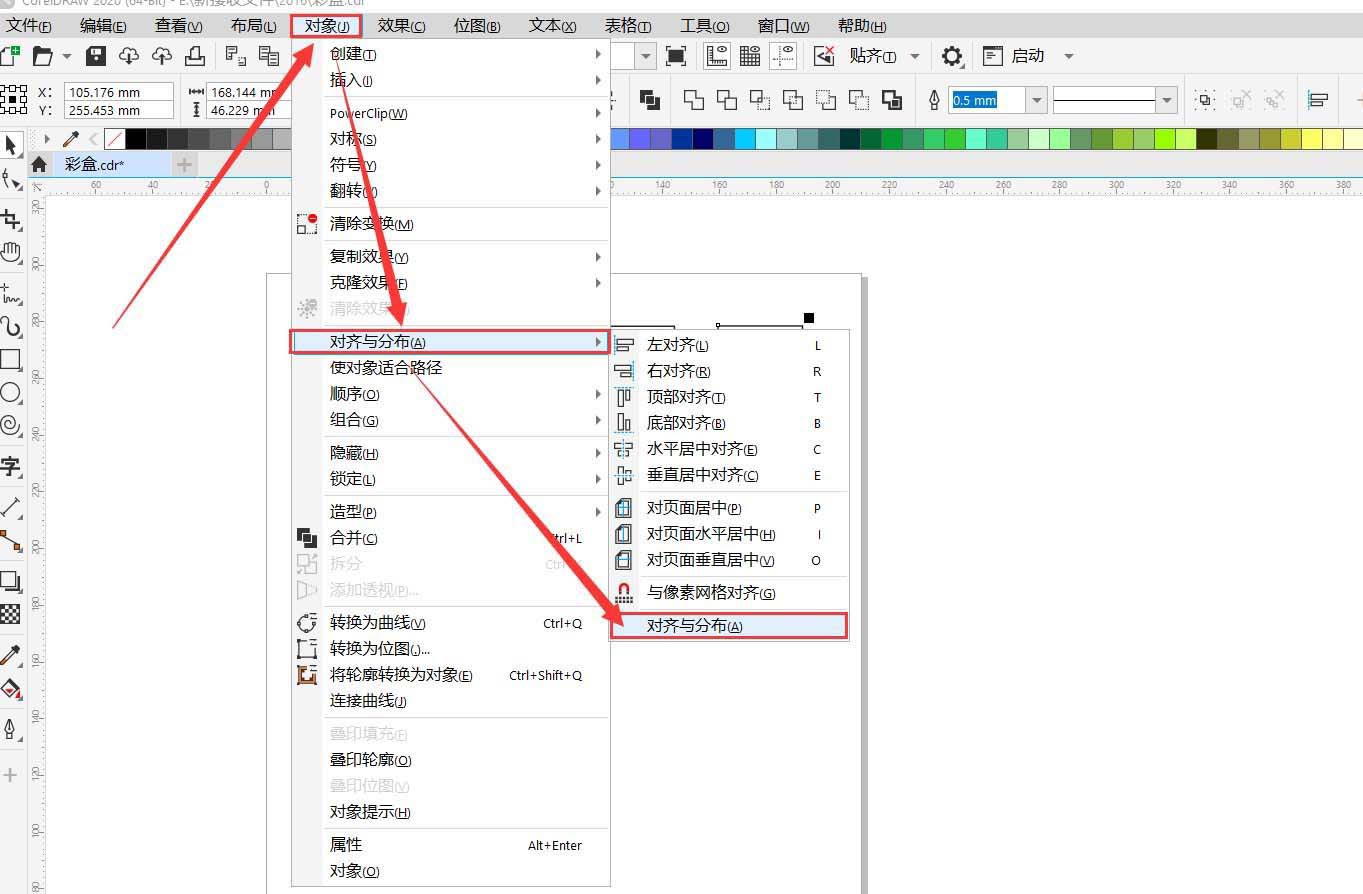1363x894 pixels.
Task: Open the Options gear settings
Action: pyautogui.click(x=952, y=57)
